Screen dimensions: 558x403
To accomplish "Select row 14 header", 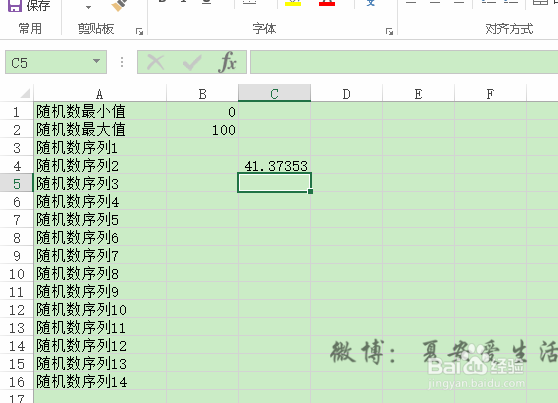I will 16,345.
